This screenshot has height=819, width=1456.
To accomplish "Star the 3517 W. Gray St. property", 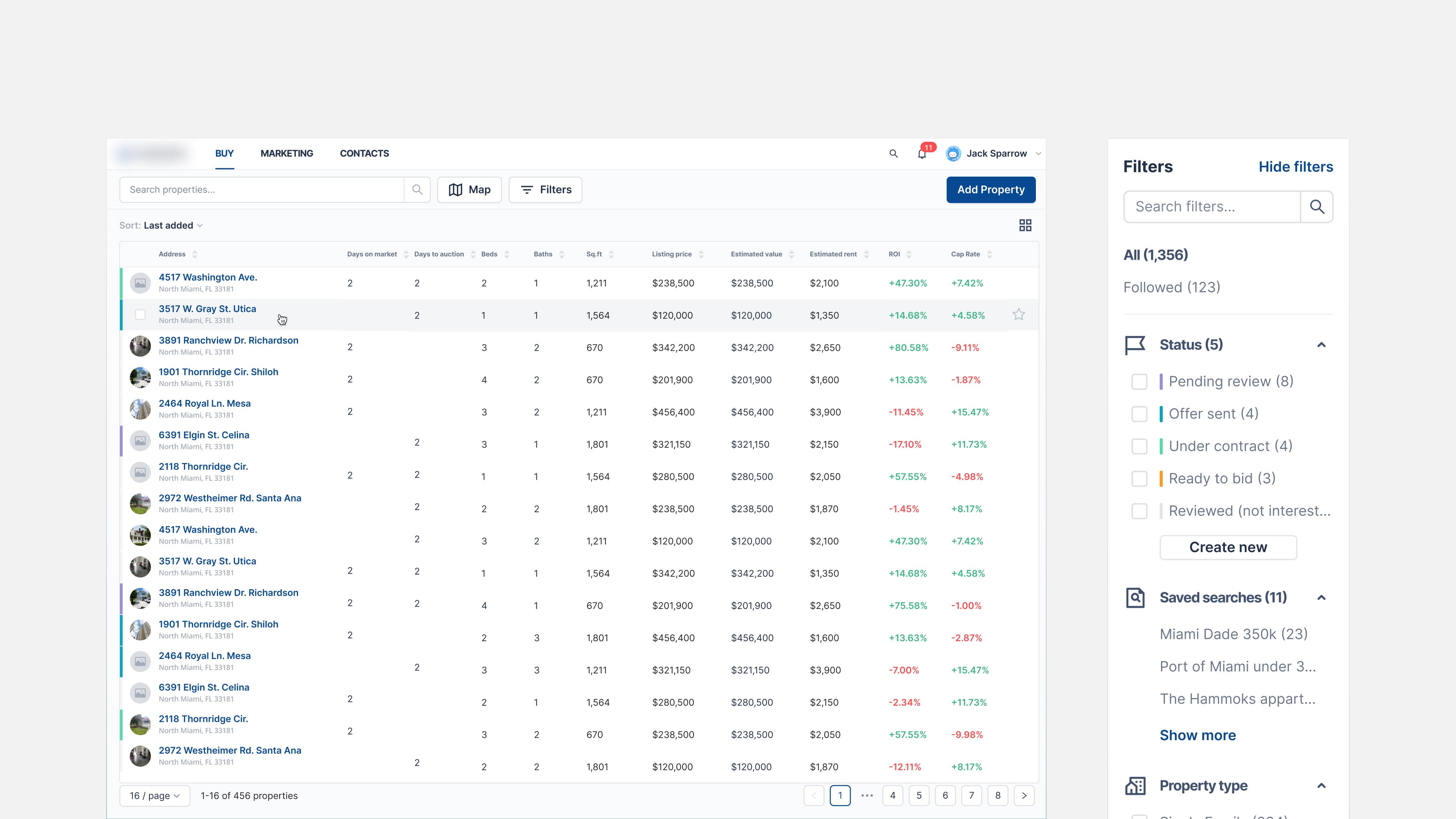I will [x=1018, y=315].
